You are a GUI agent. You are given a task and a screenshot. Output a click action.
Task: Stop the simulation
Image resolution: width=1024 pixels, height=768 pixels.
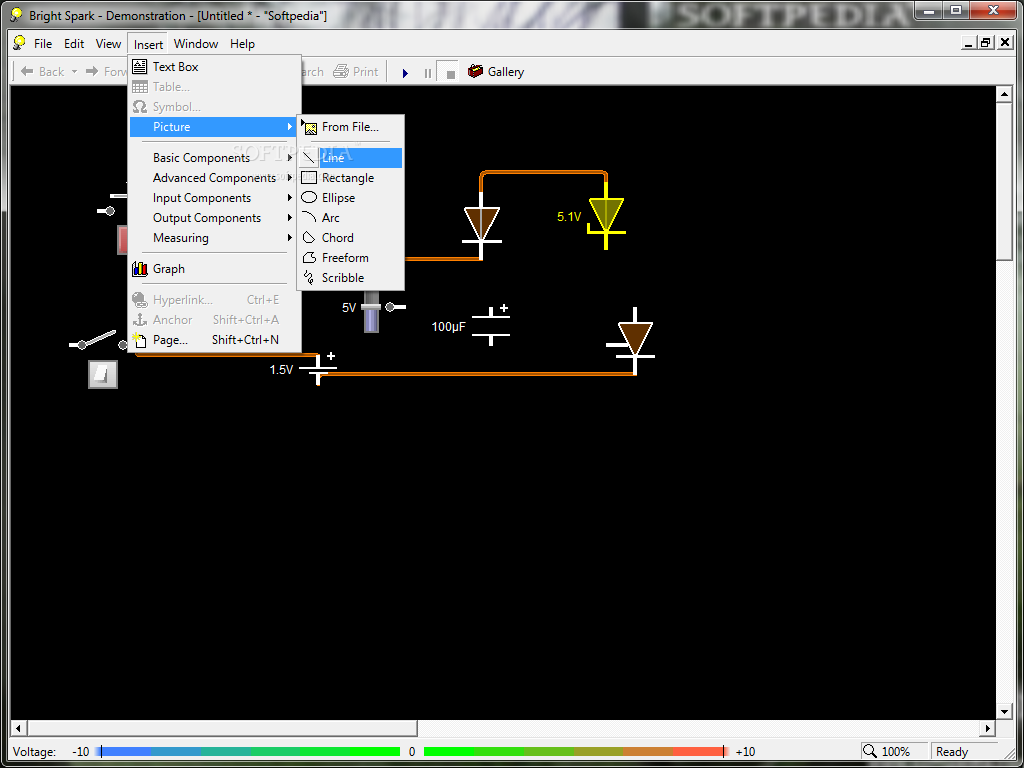tap(450, 72)
